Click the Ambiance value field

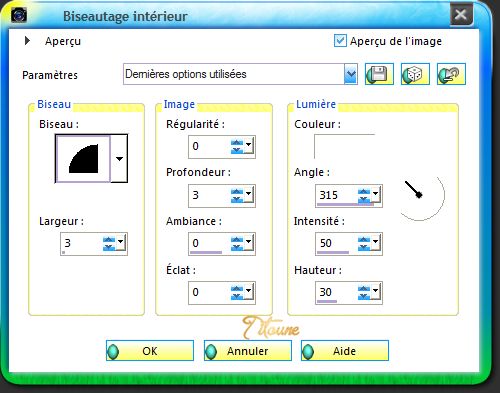point(209,243)
